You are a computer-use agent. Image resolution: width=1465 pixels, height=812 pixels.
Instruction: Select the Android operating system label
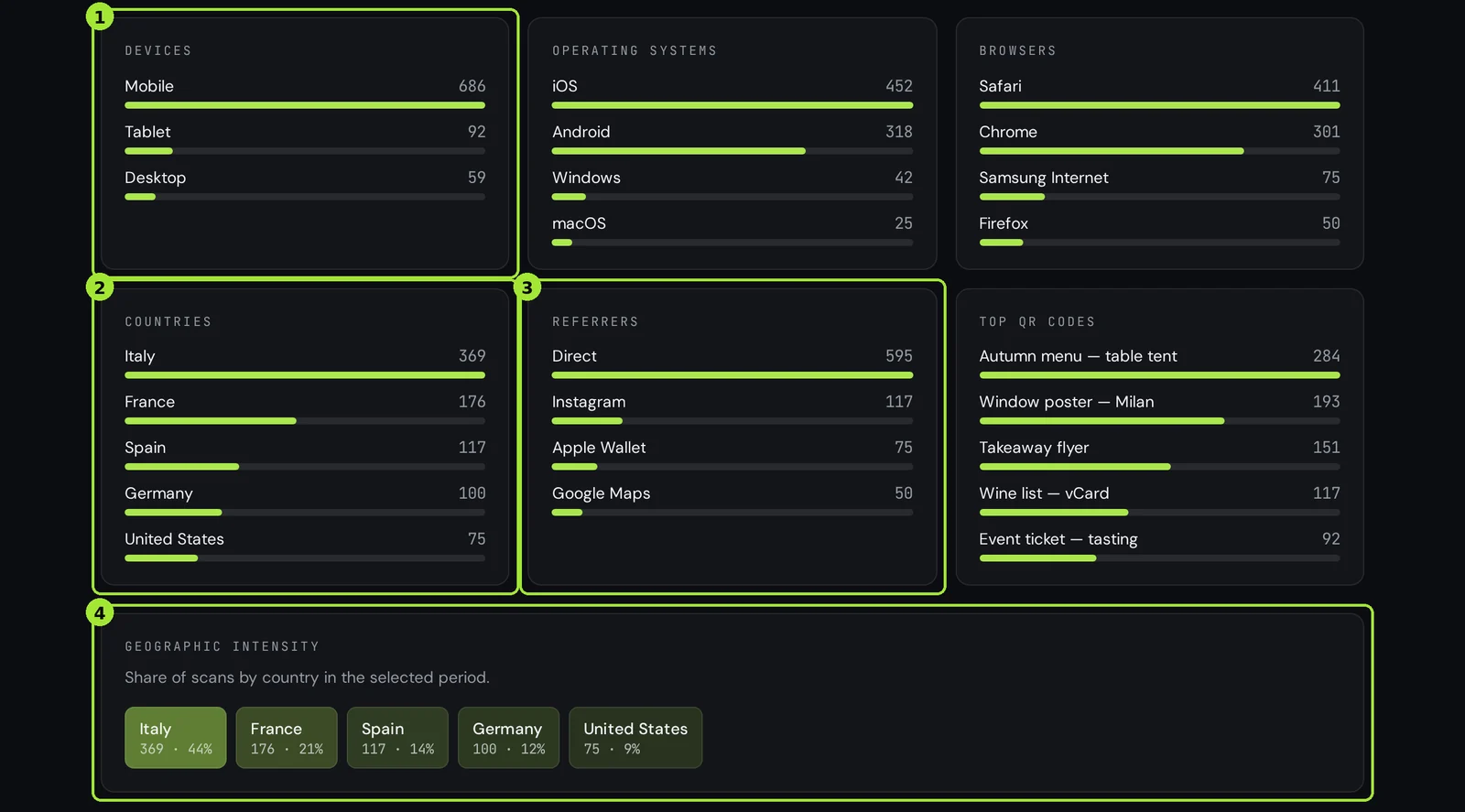pyautogui.click(x=581, y=132)
